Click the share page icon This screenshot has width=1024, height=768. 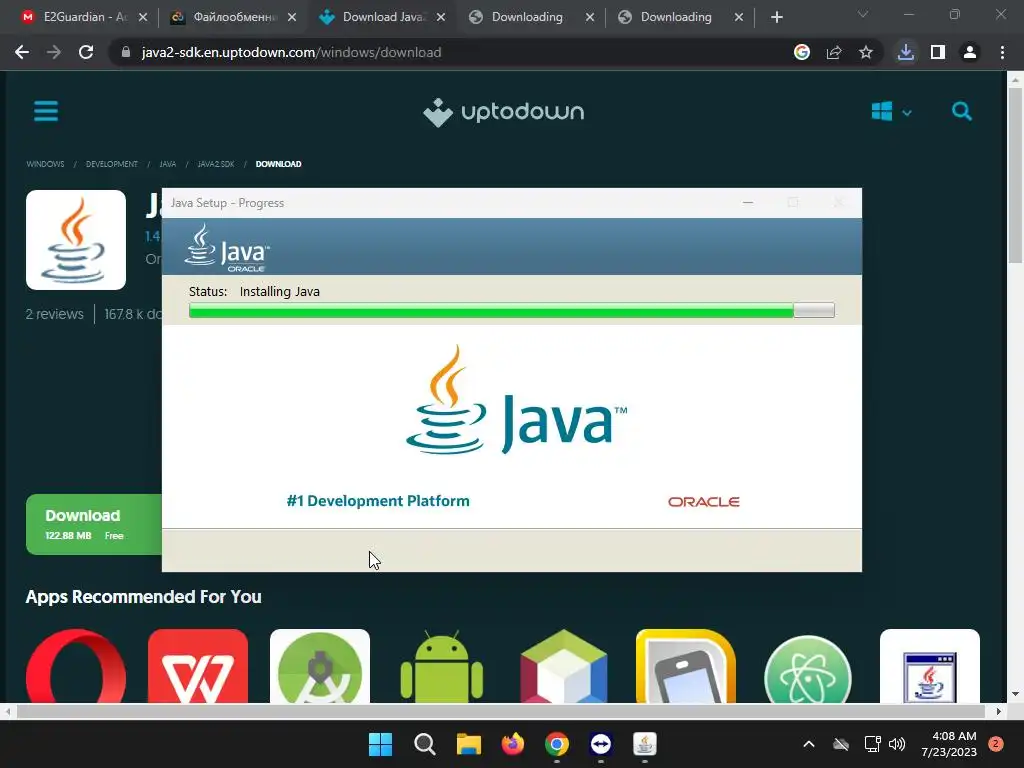pos(833,52)
